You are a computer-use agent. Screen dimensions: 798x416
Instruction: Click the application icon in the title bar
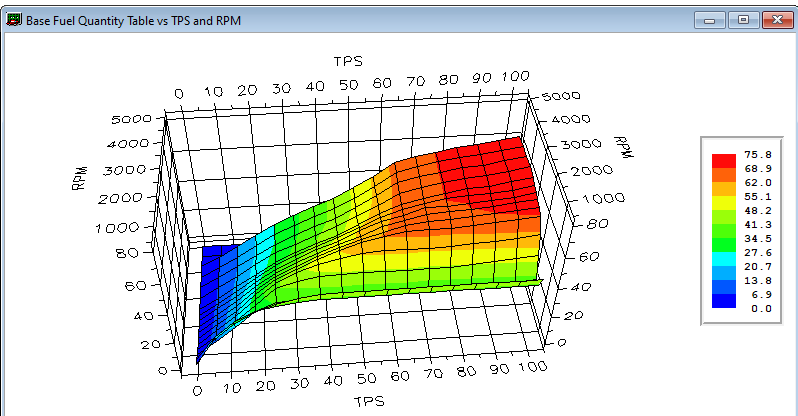pos(13,19)
